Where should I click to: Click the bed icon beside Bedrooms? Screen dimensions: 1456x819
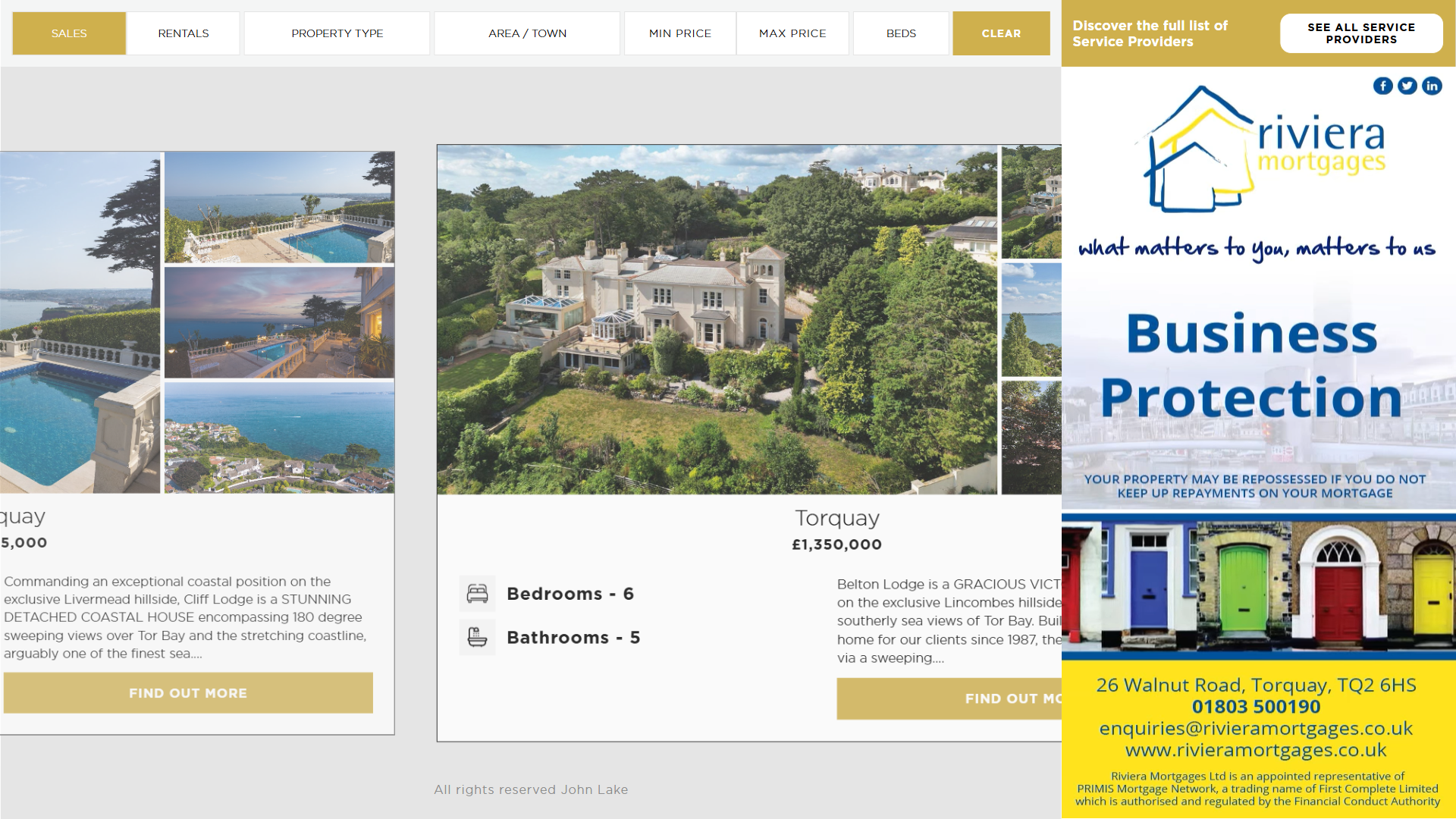(477, 594)
